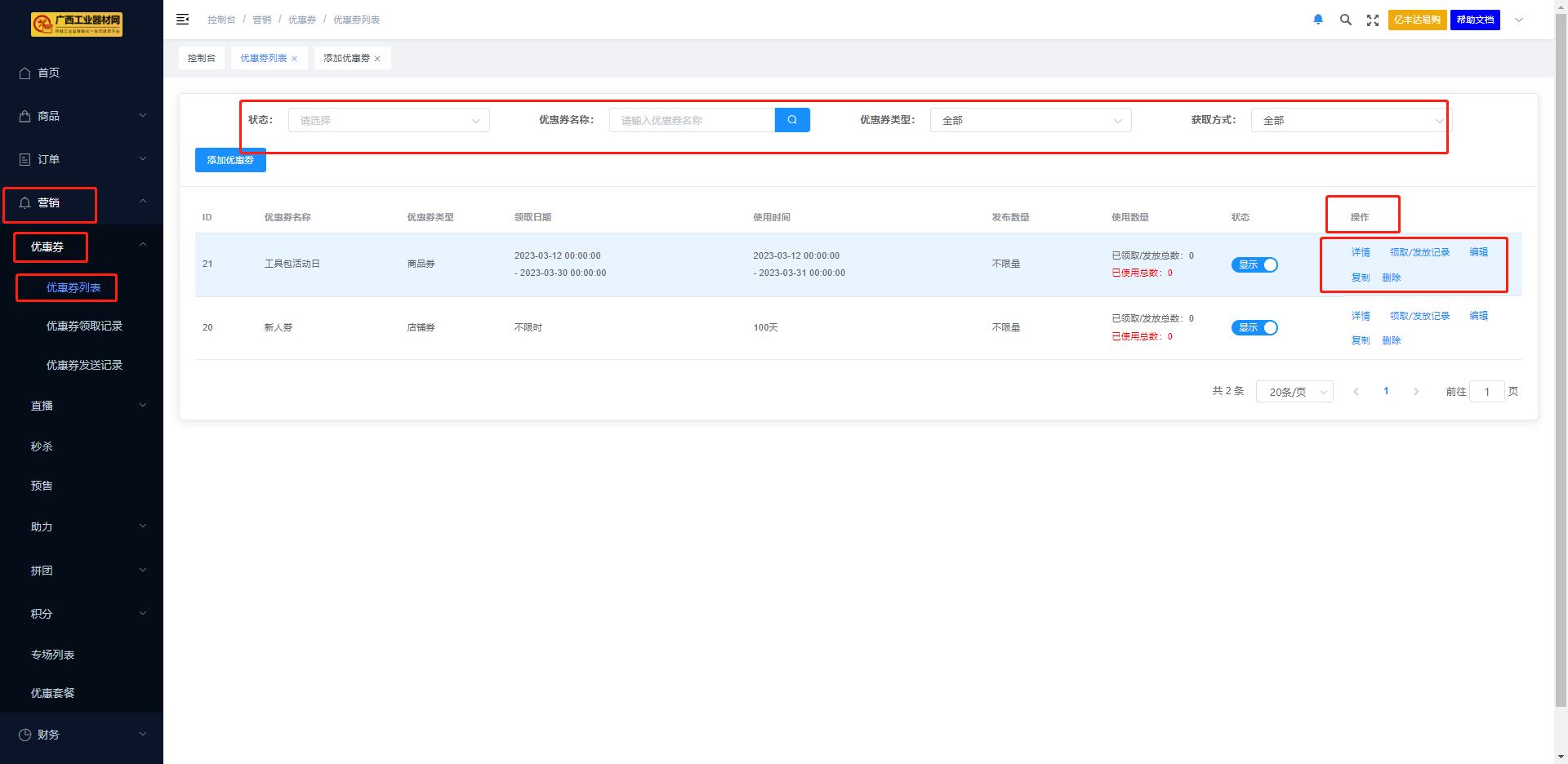Switch to the 控制台 tab
Viewport: 1568px width, 764px height.
(202, 58)
